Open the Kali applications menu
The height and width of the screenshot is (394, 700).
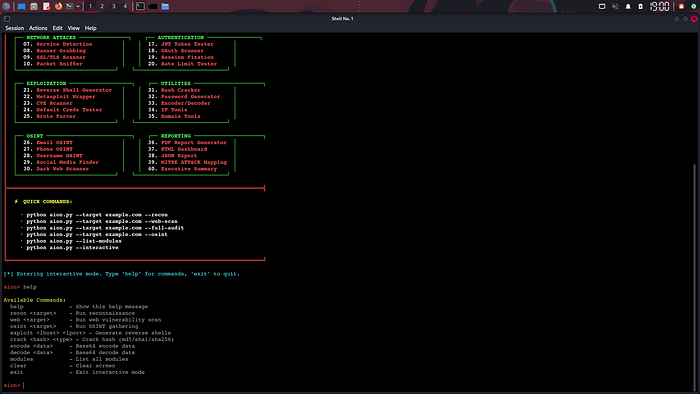[x=6, y=6]
